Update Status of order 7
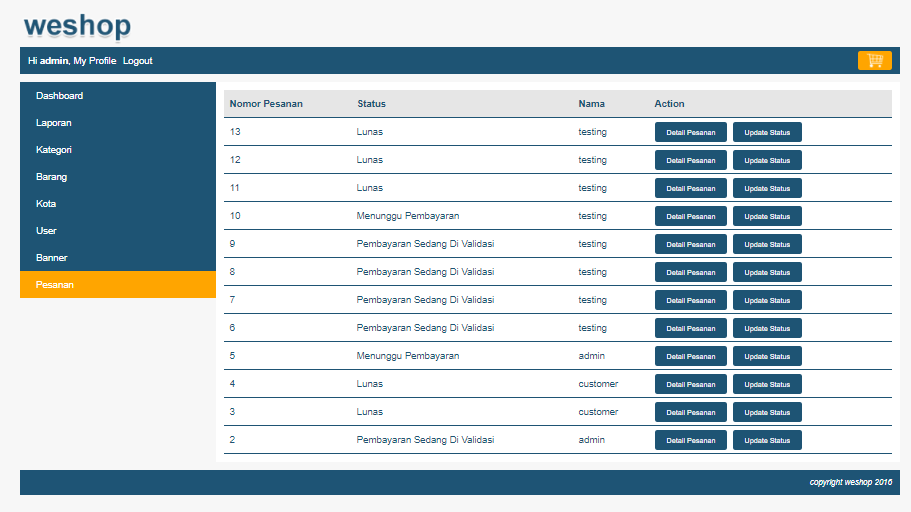 (767, 300)
